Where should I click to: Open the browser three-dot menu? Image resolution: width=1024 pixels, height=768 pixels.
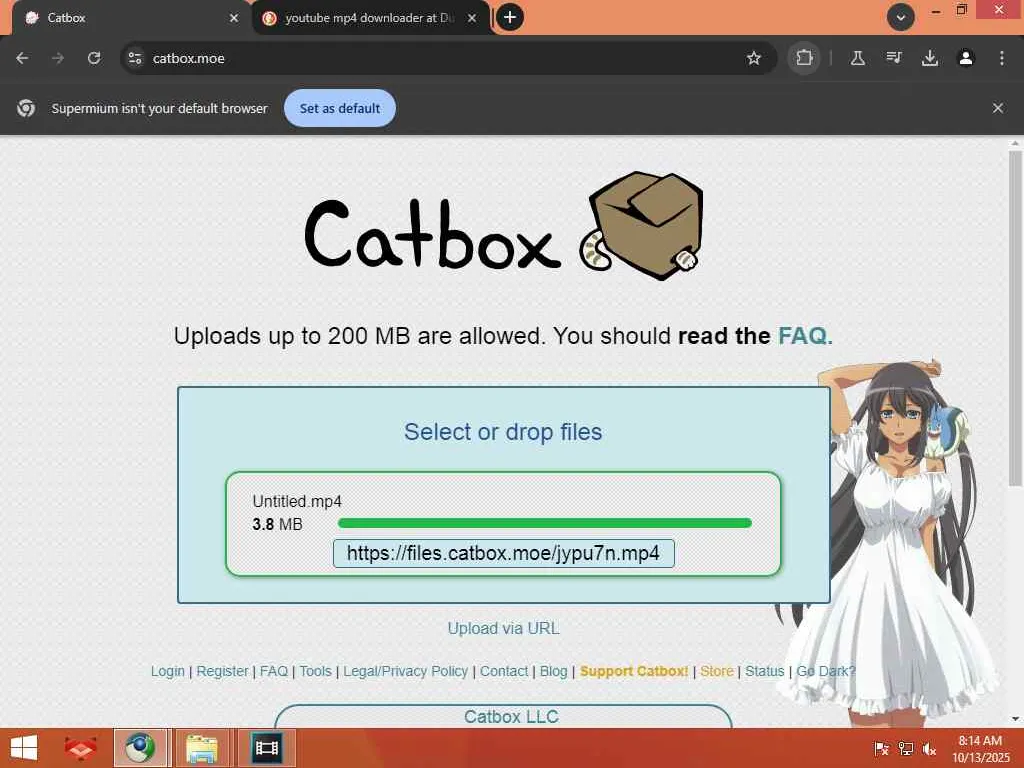tap(1002, 58)
